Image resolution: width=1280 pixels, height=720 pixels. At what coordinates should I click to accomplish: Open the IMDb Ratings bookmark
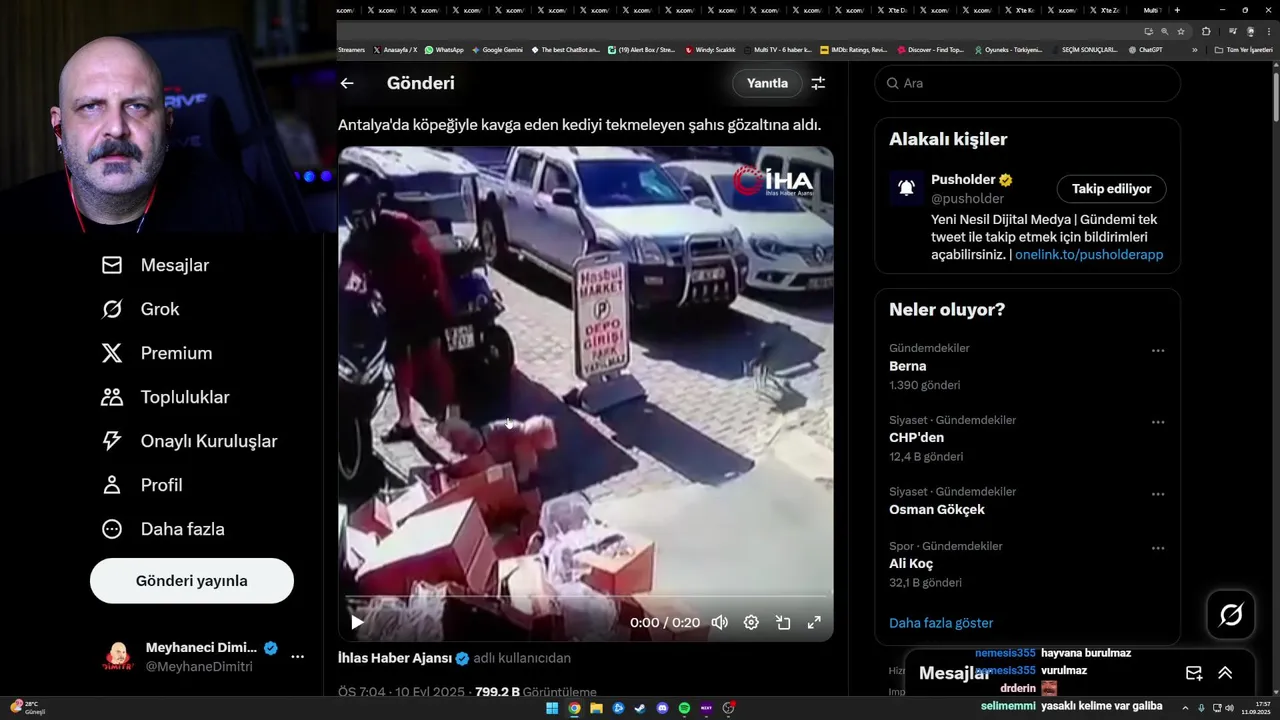tap(853, 49)
